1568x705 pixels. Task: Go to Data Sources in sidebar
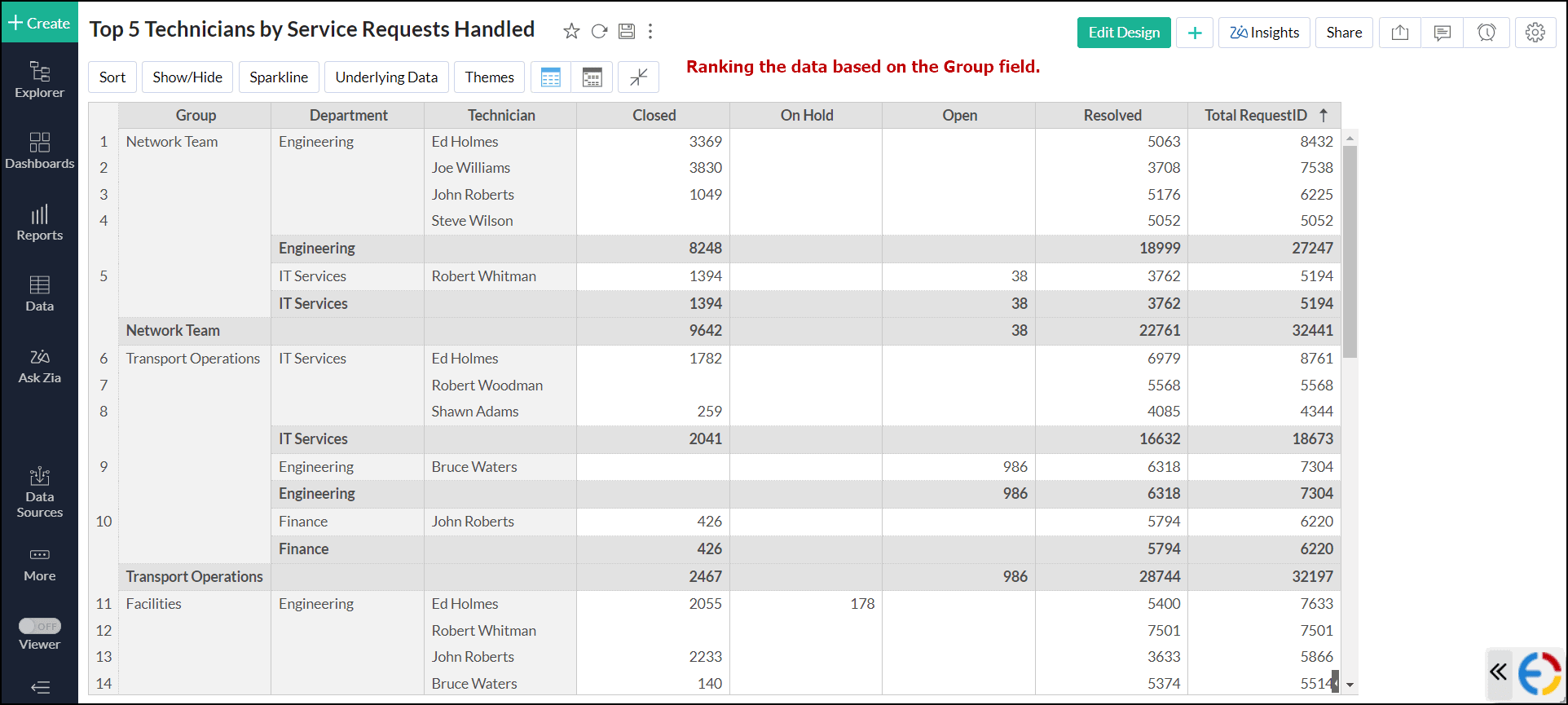point(40,493)
